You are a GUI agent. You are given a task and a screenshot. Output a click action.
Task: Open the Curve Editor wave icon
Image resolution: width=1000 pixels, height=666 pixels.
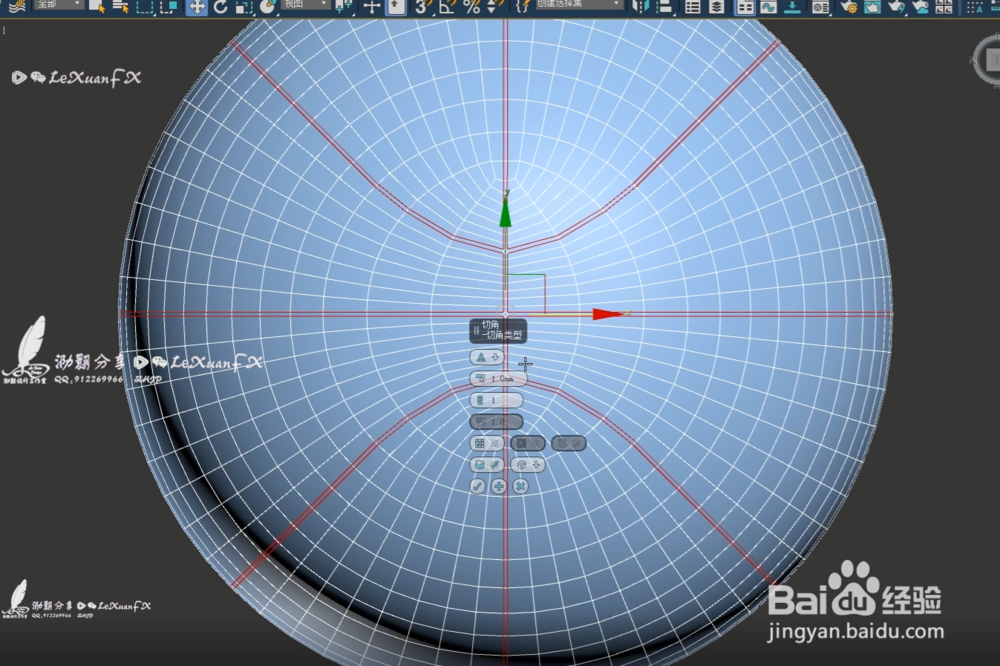click(768, 7)
